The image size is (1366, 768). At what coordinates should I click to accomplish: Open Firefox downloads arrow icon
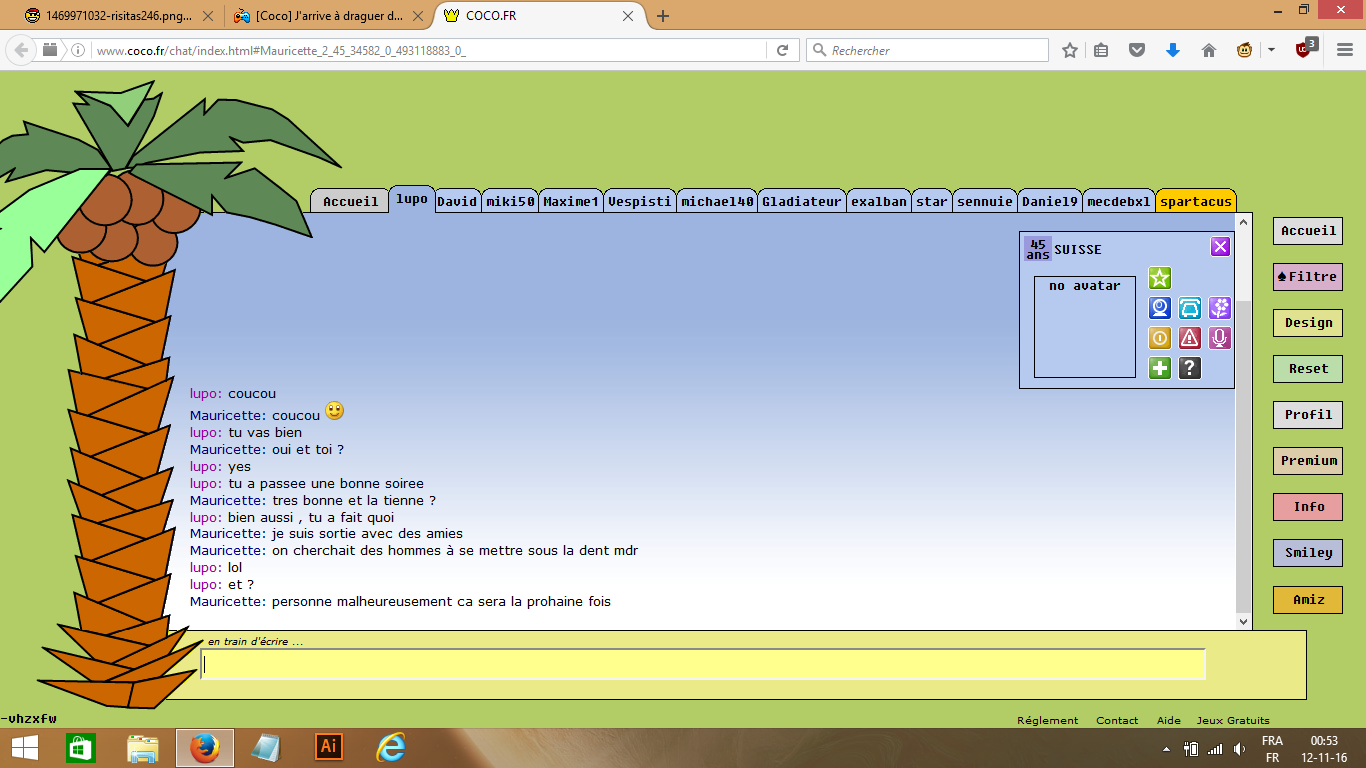1173,50
